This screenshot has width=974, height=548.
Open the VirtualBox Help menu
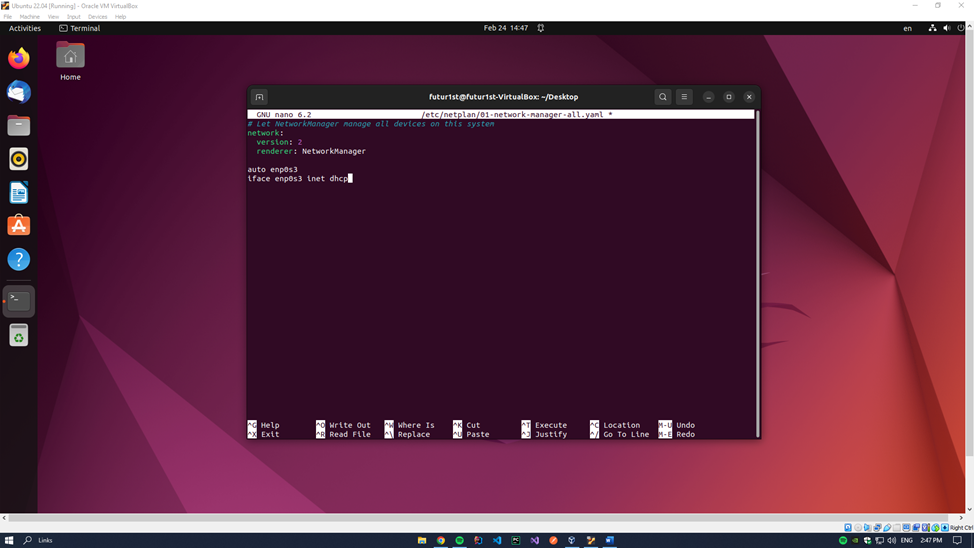point(121,17)
